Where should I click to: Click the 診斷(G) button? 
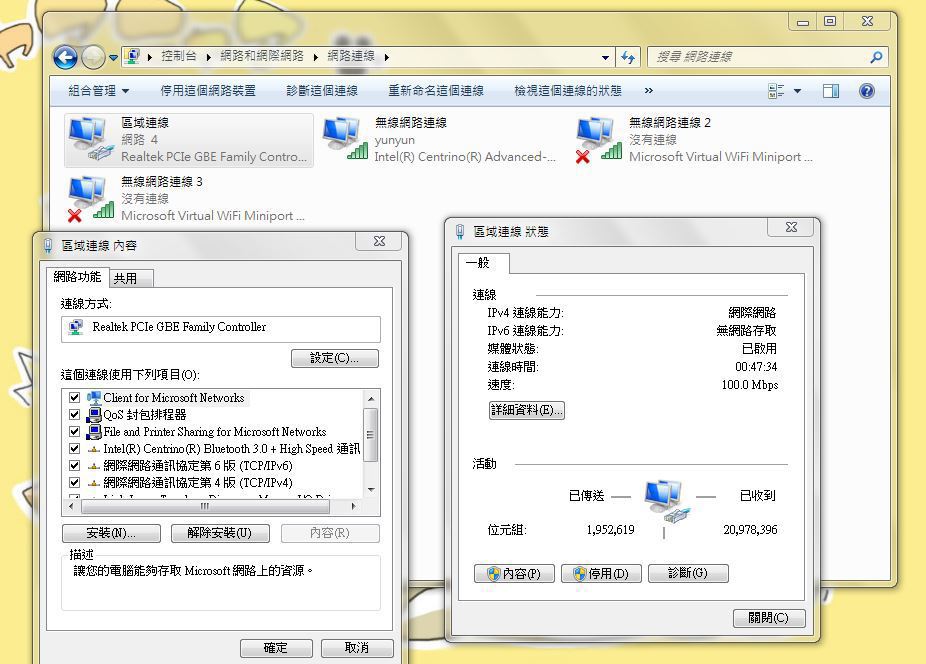[x=688, y=573]
